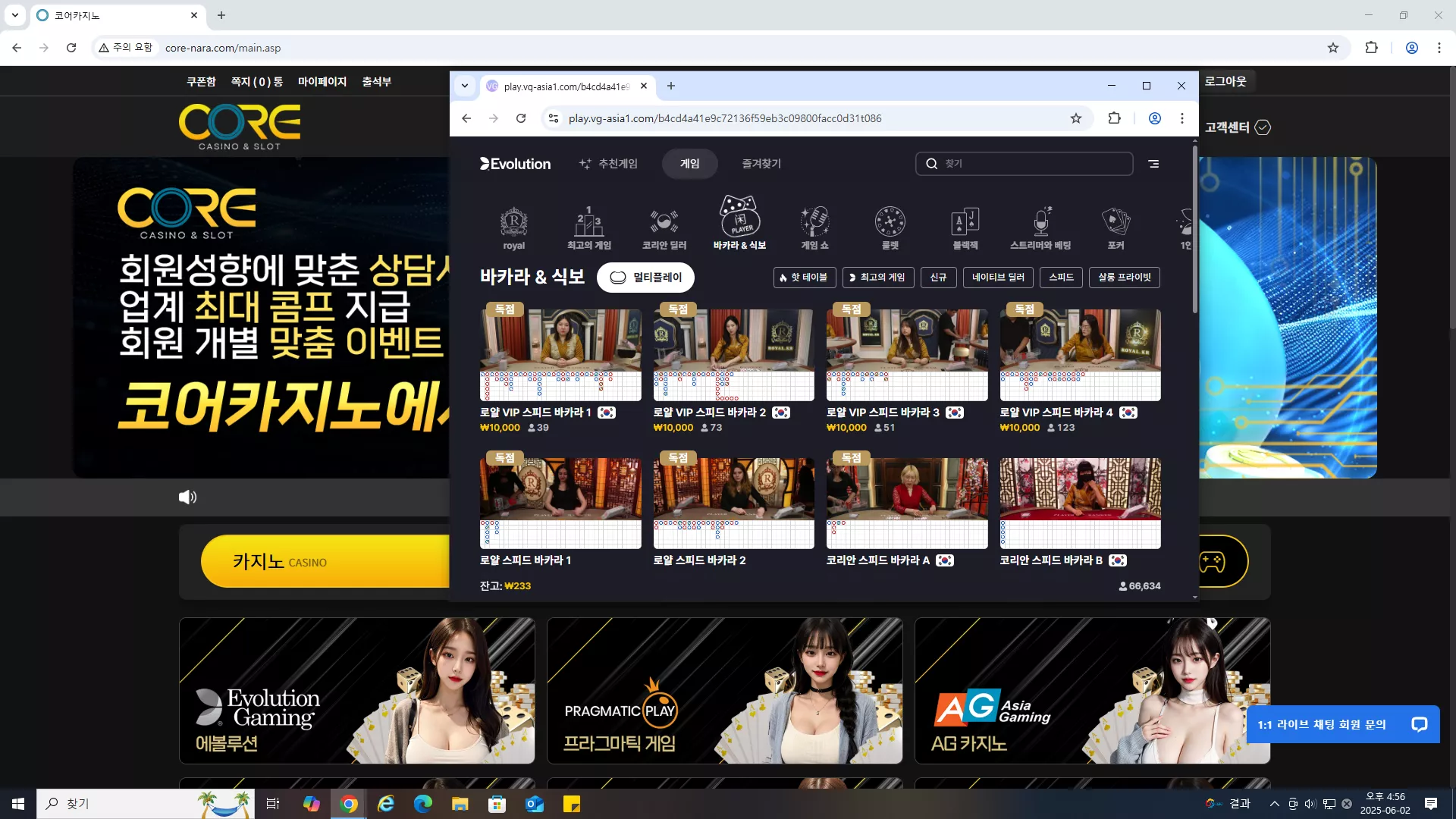
Task: Open Outlook from the taskbar
Action: [535, 804]
